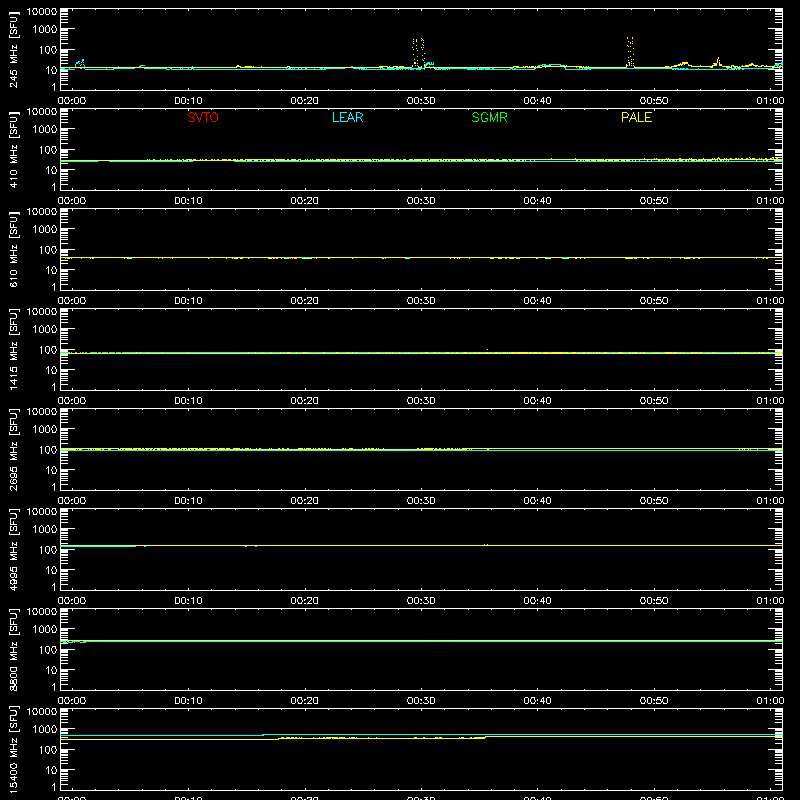This screenshot has width=800, height=800.
Task: Click the yellow burst near 00:30 at 245 MHz
Action: pyautogui.click(x=418, y=53)
